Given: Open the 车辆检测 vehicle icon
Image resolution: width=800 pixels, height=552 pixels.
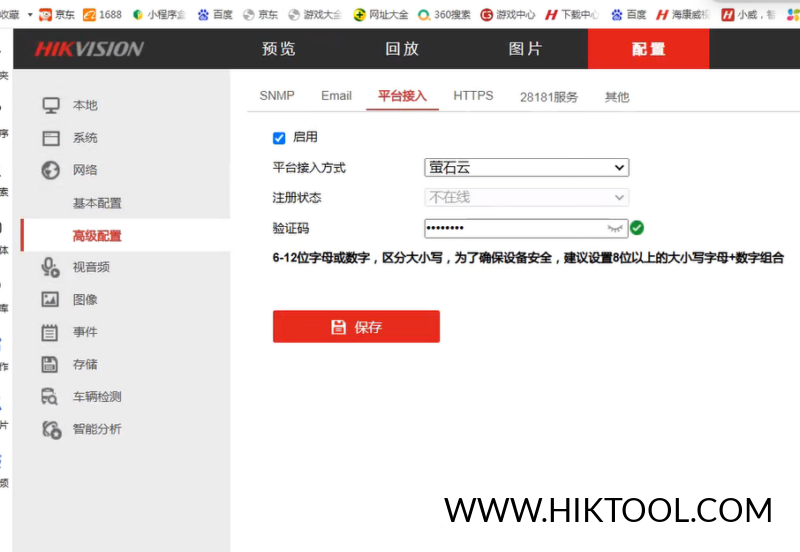Looking at the screenshot, I should pos(49,396).
